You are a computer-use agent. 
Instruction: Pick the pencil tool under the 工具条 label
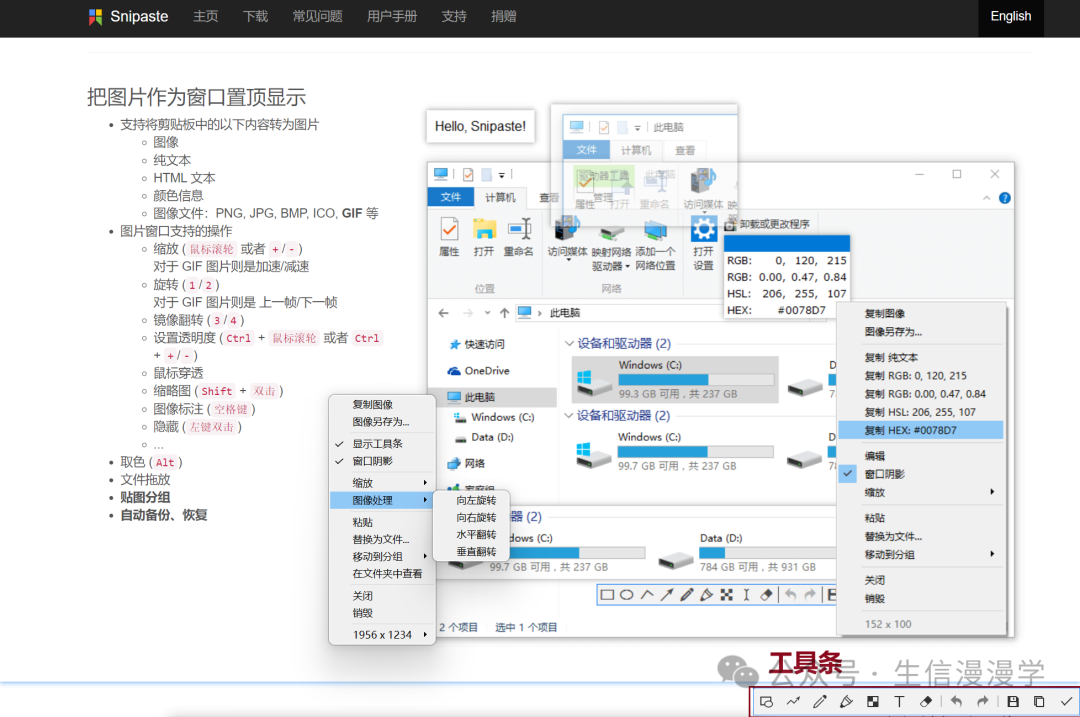point(820,702)
